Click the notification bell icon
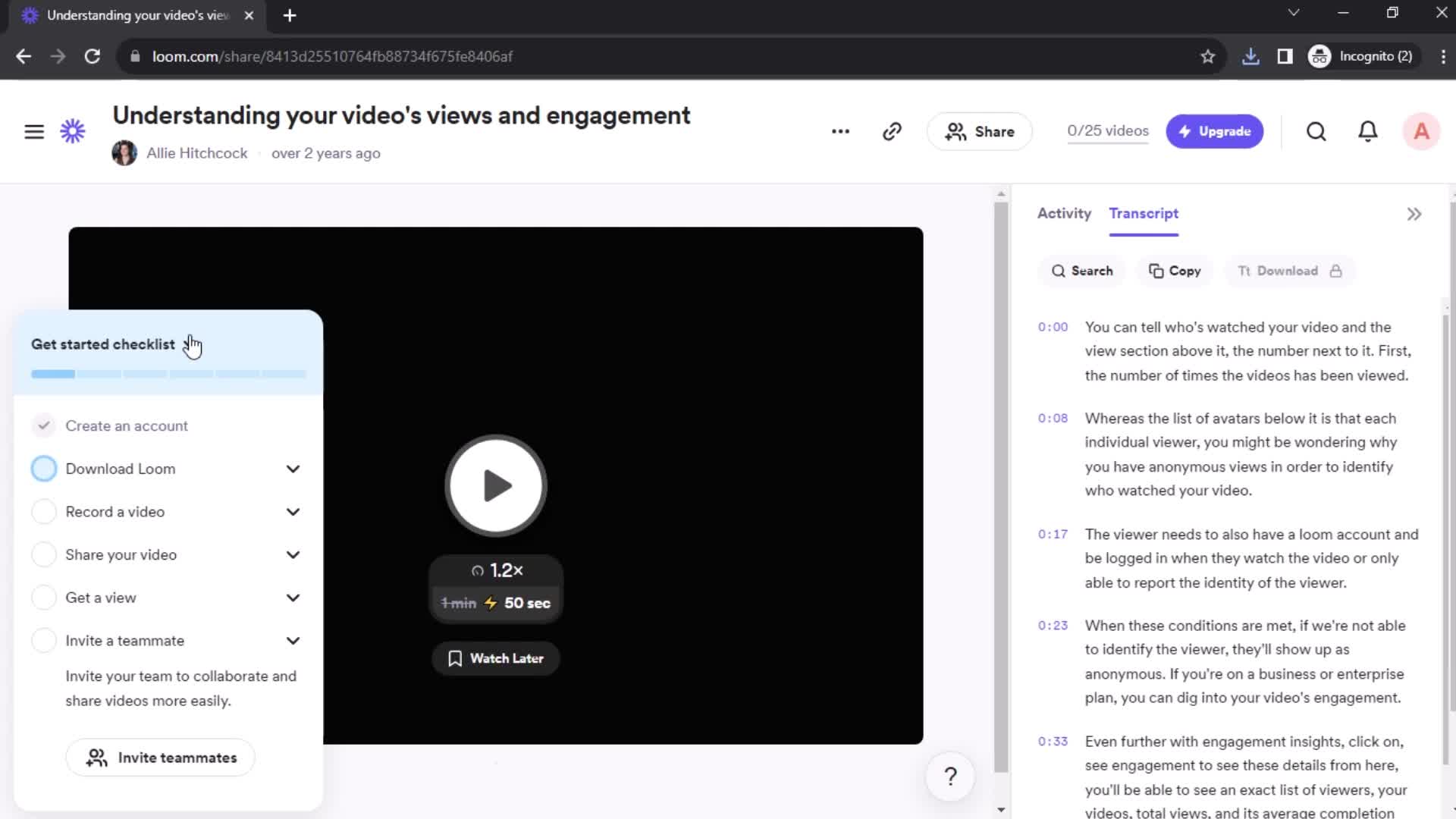This screenshot has height=819, width=1456. click(1368, 131)
